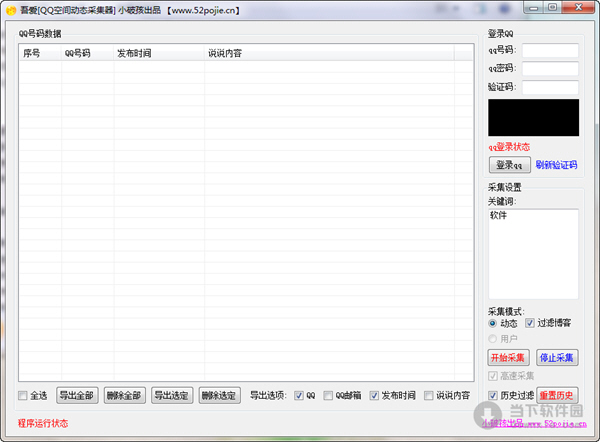Toggle the 发布时间 export checkbox
The width and height of the screenshot is (600, 442).
374,395
